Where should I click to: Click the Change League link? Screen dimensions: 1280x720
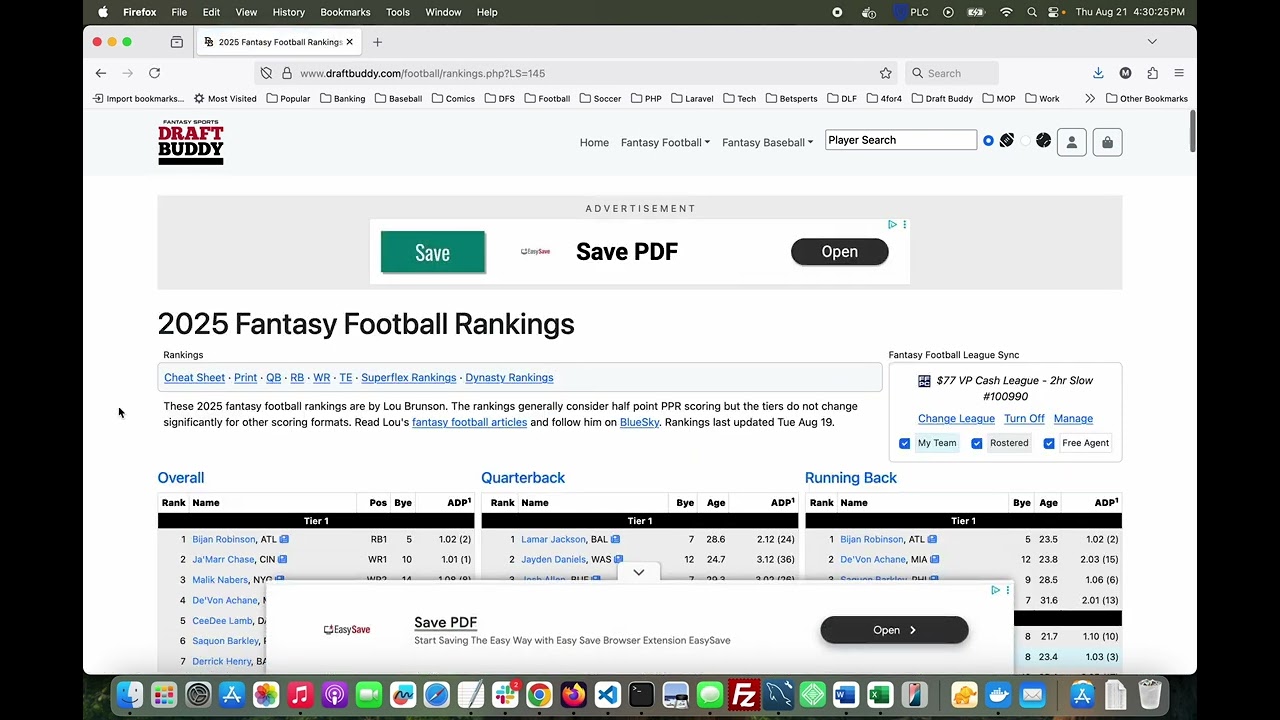point(956,418)
